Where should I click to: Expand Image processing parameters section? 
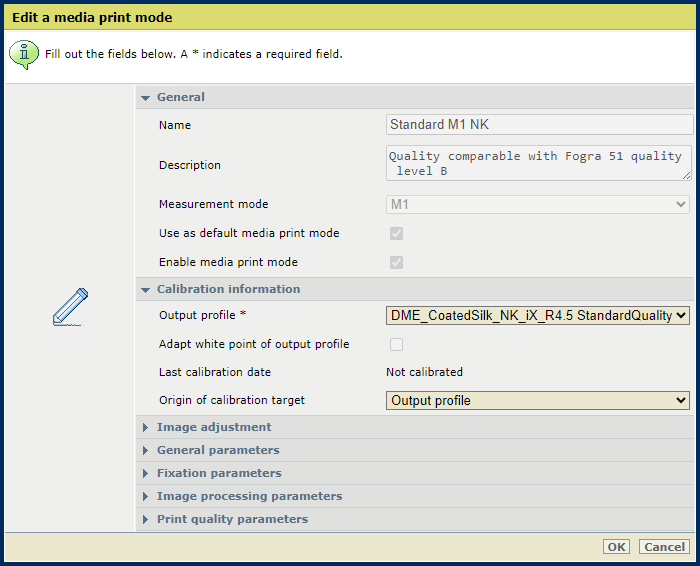point(146,496)
